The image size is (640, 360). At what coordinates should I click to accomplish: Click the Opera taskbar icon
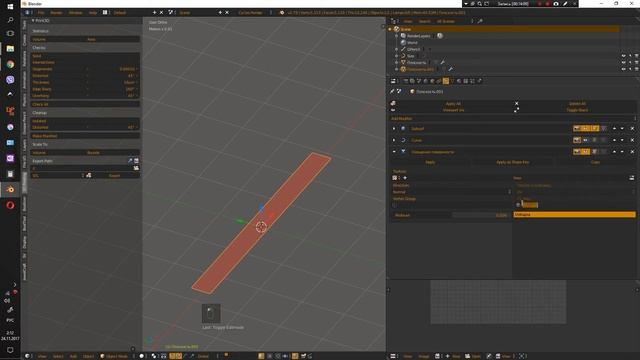click(10, 205)
